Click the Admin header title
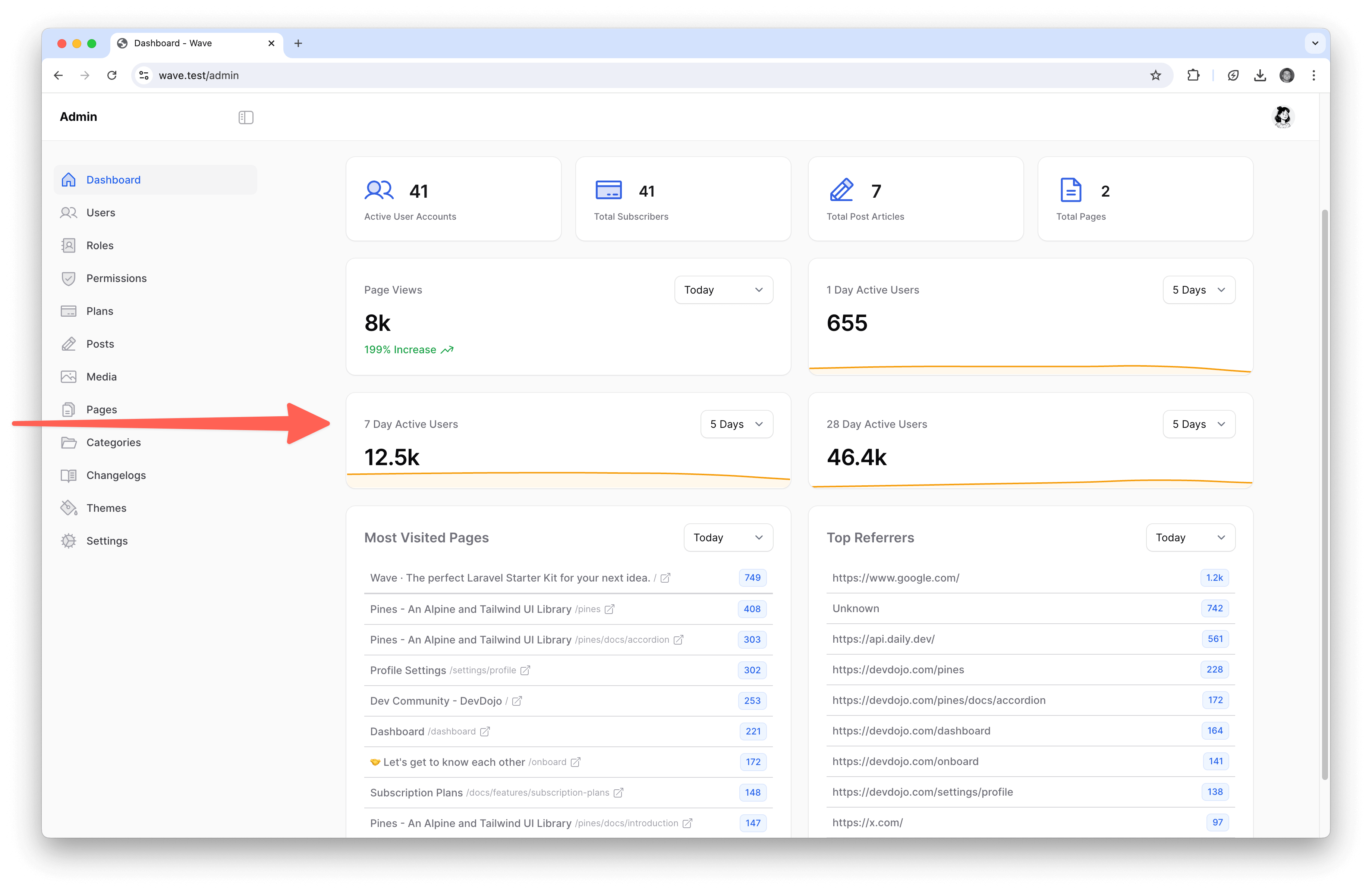The height and width of the screenshot is (893, 1372). click(78, 117)
